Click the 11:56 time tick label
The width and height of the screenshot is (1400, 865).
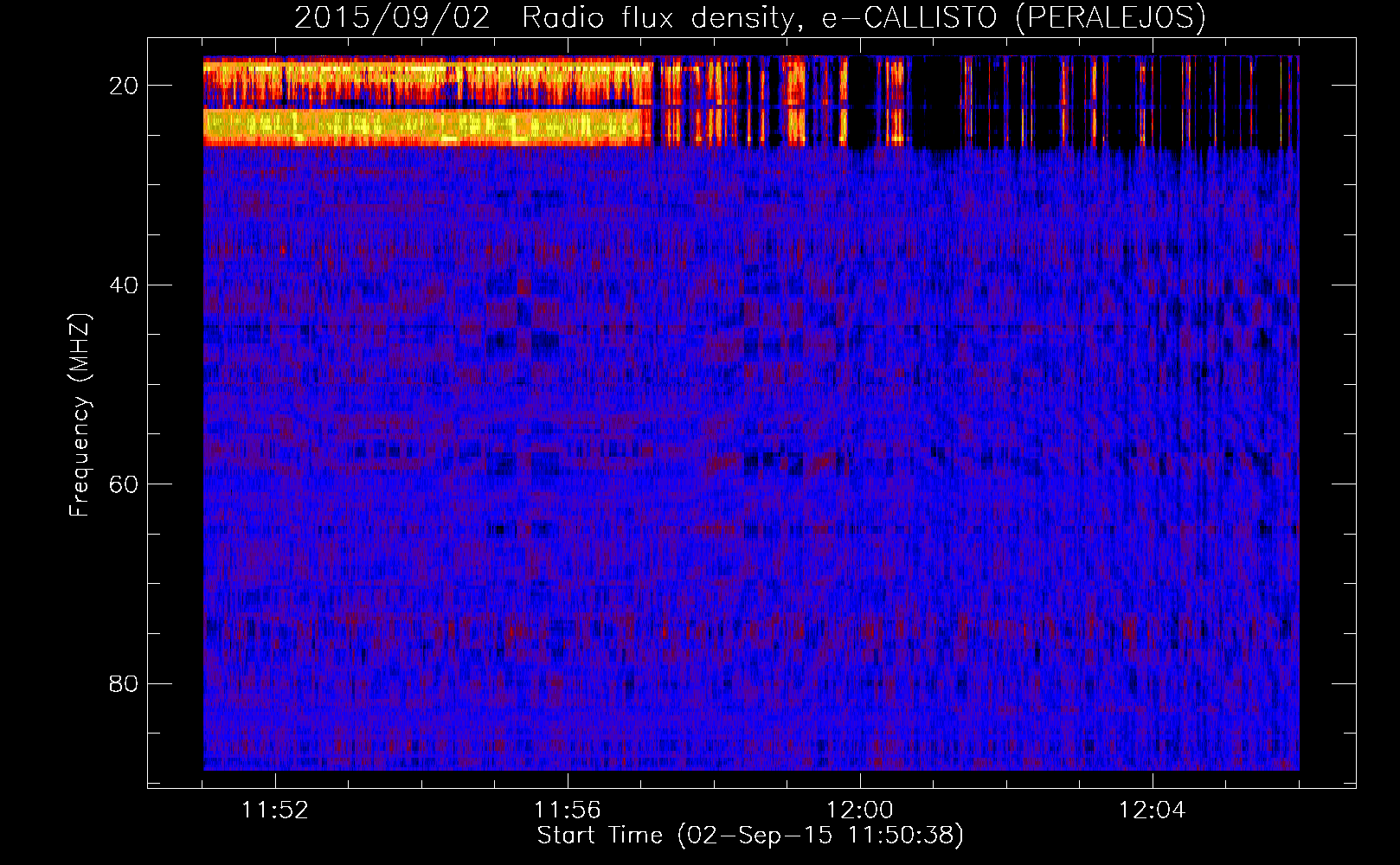tap(568, 811)
